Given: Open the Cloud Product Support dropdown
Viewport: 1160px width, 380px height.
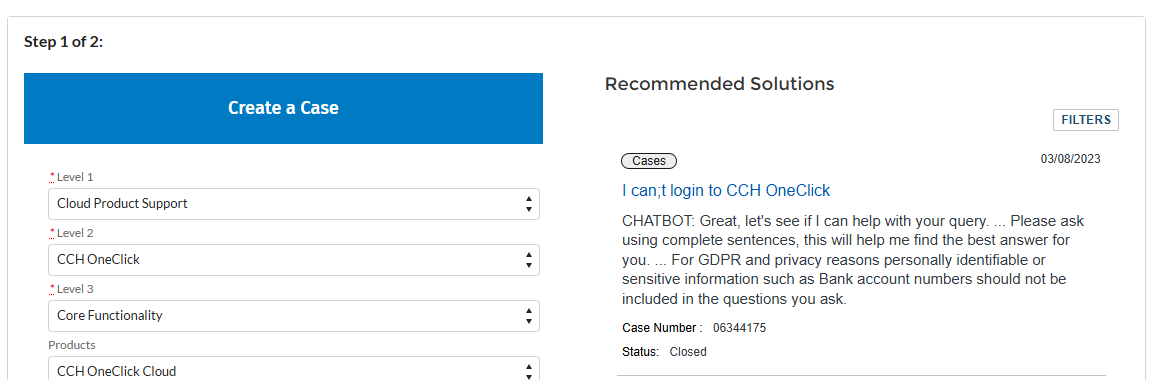Looking at the screenshot, I should click(x=294, y=204).
